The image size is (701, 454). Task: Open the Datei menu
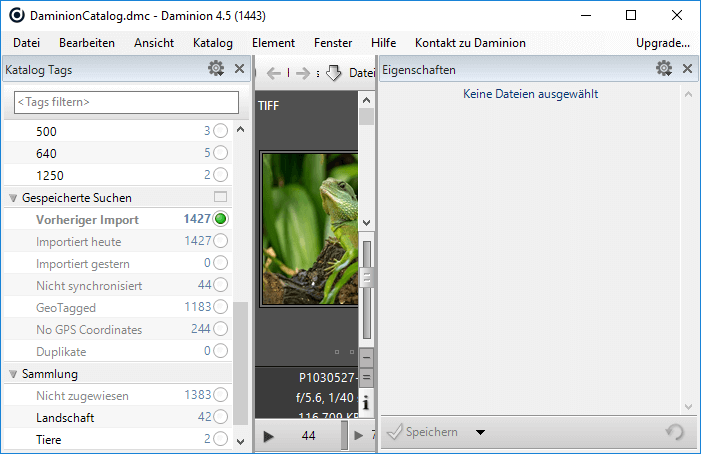tap(26, 43)
